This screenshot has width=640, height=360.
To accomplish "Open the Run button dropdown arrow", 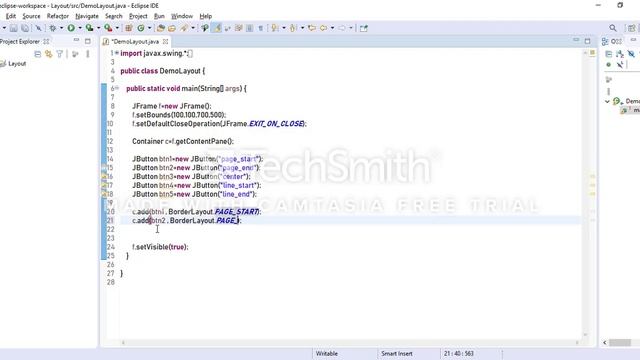I will [80, 28].
